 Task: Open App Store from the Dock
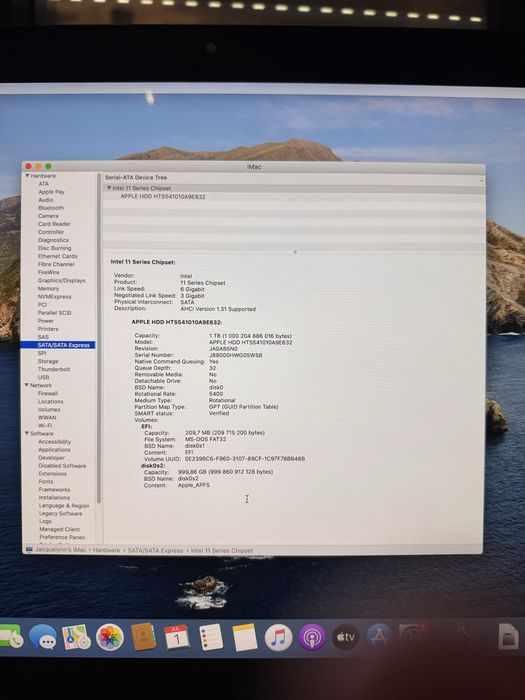pos(379,637)
